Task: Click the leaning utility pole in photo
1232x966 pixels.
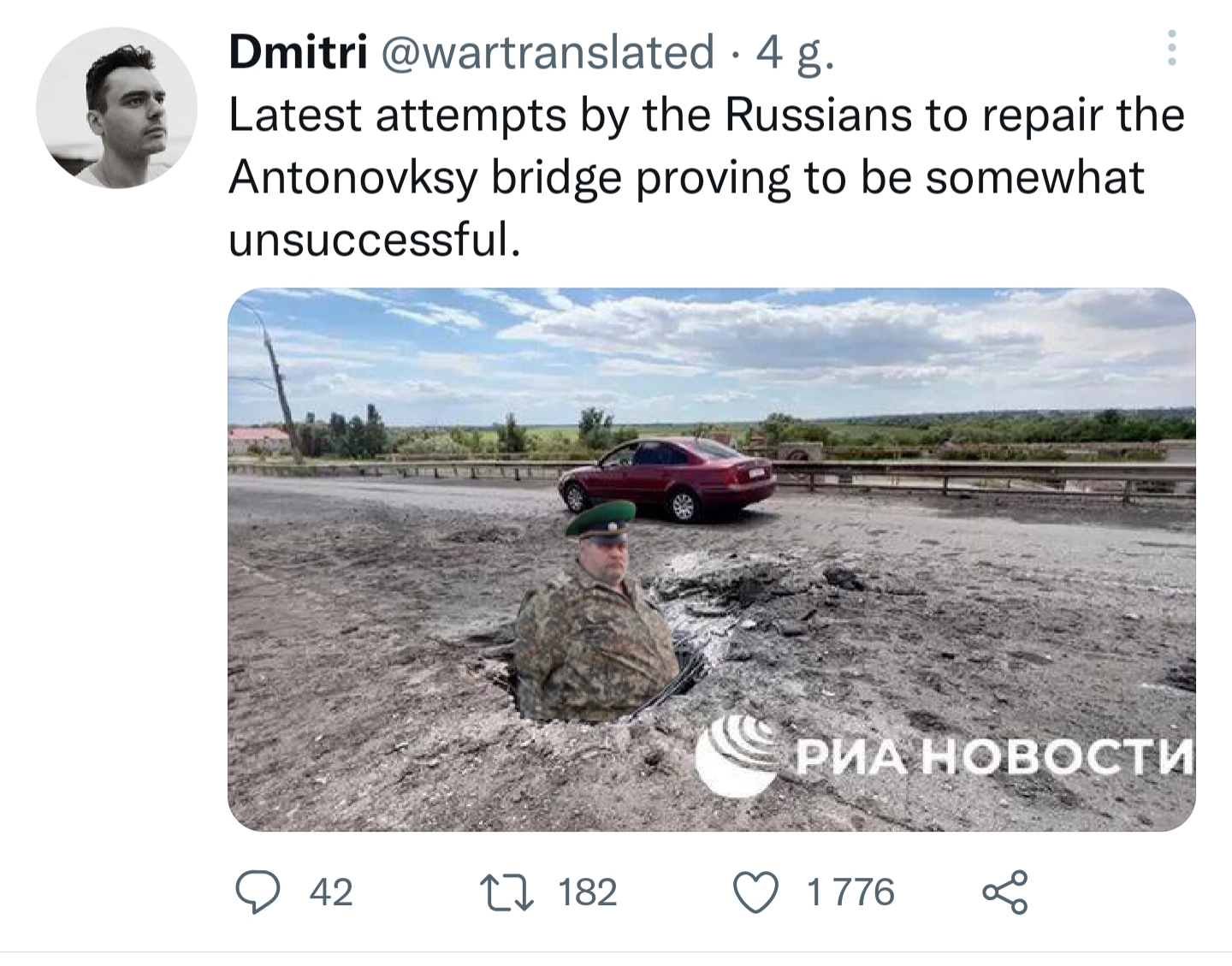Action: (x=275, y=382)
